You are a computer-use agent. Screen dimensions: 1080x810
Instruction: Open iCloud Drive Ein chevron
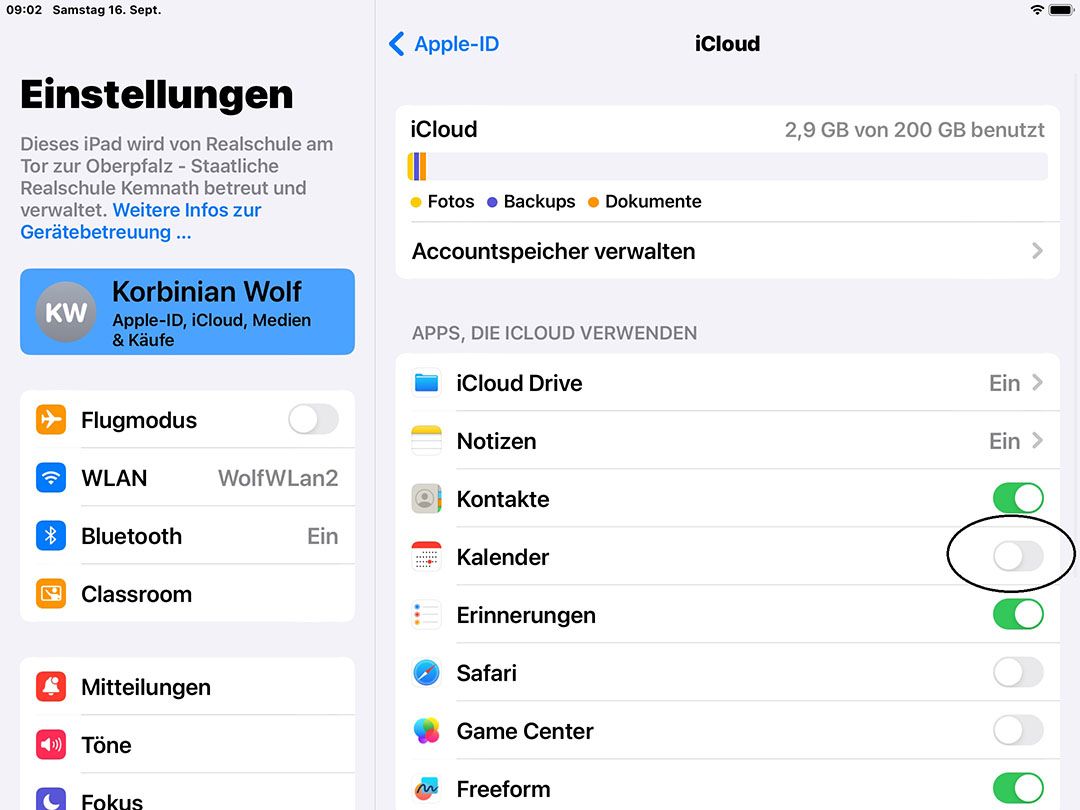[1037, 382]
